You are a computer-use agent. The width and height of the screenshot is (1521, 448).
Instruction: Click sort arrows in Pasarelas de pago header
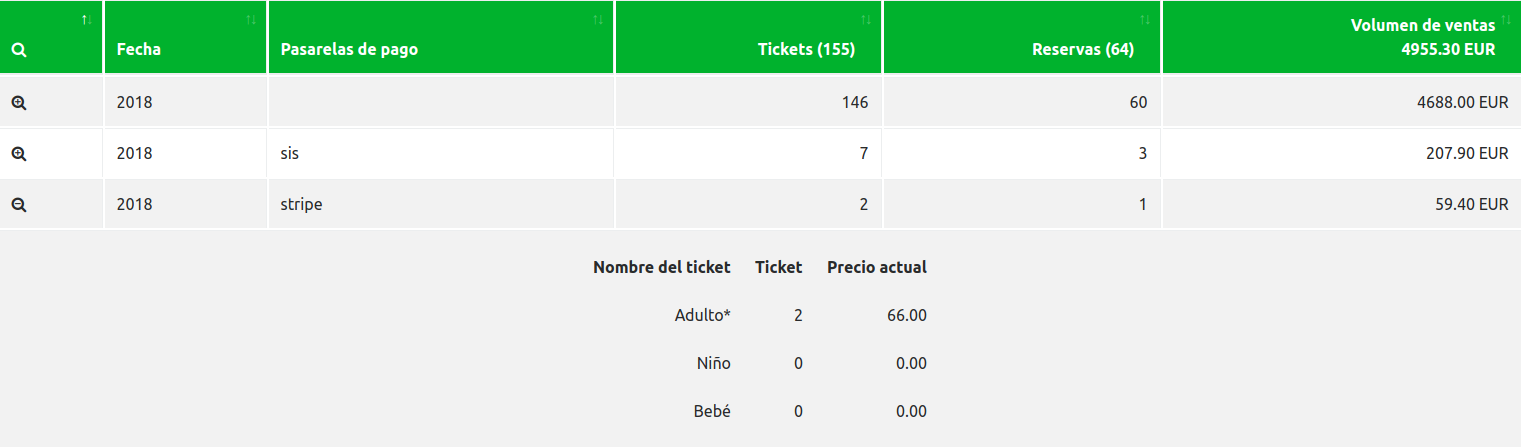598,19
